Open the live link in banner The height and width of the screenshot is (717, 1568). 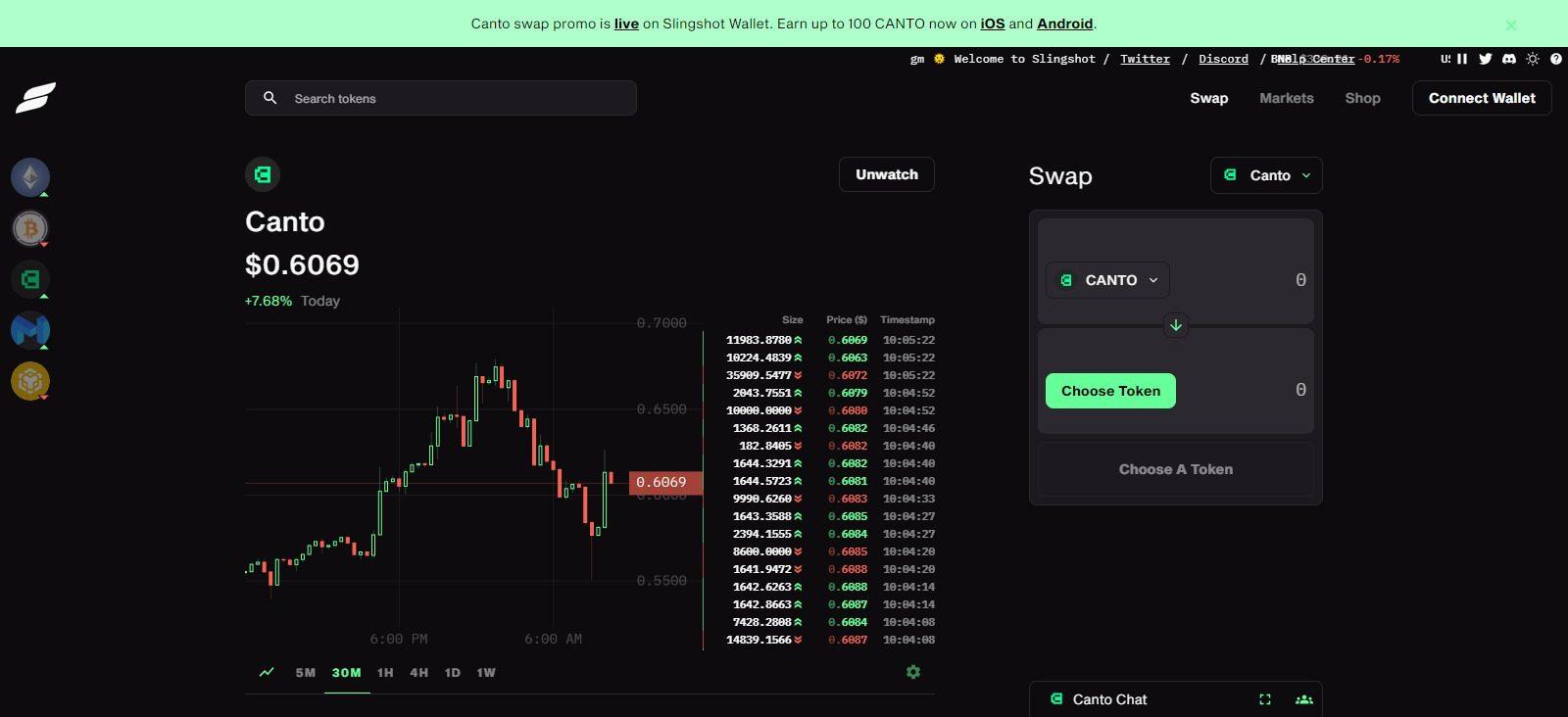[x=626, y=24]
